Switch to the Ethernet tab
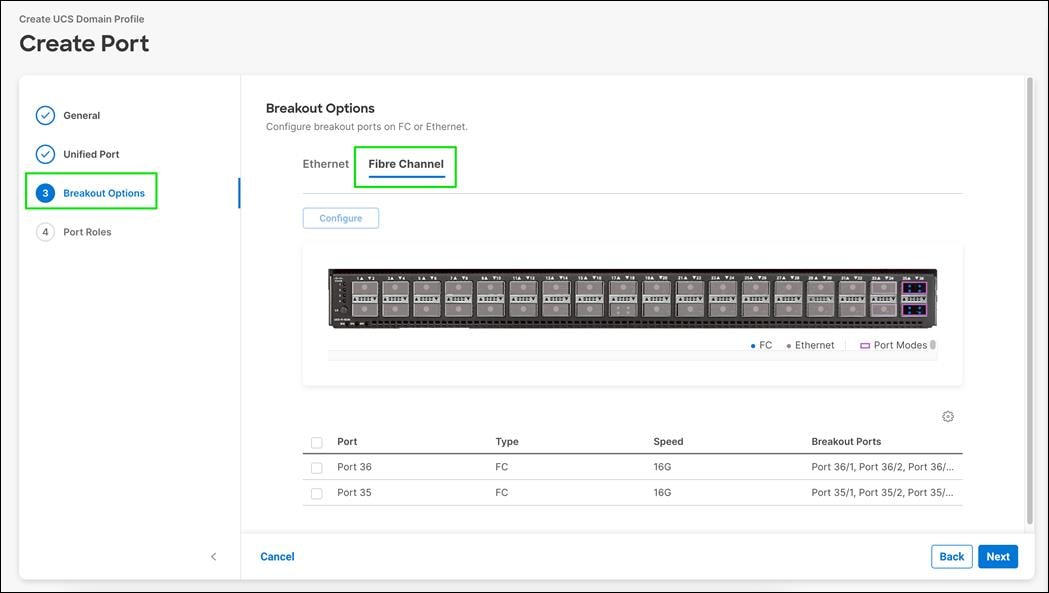Viewport: 1049px width, 593px height. tap(325, 163)
